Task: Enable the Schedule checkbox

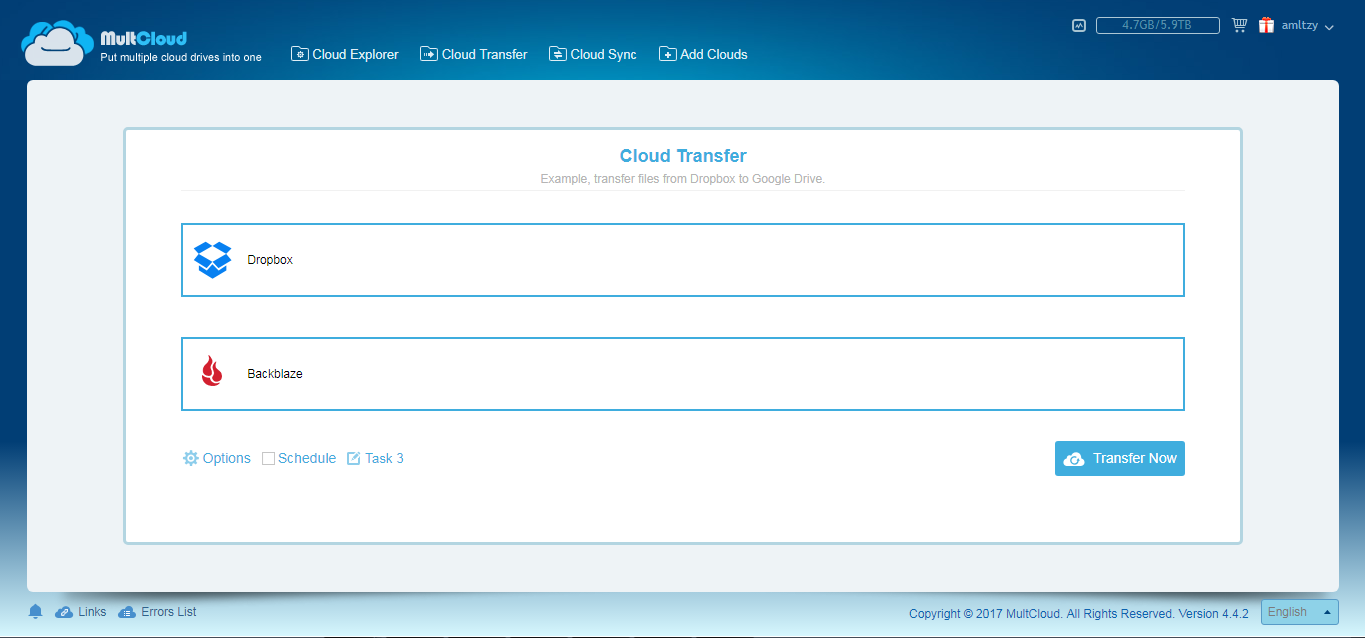Action: [268, 458]
